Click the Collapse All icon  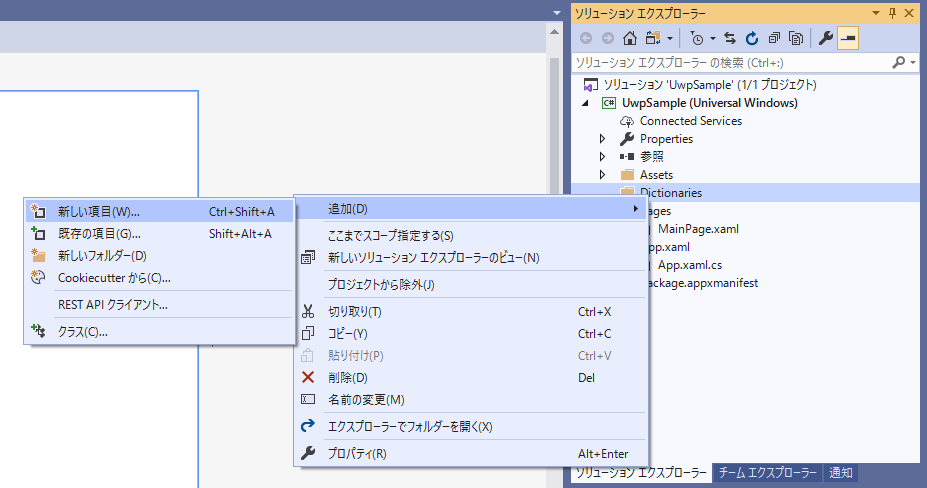(x=774, y=38)
